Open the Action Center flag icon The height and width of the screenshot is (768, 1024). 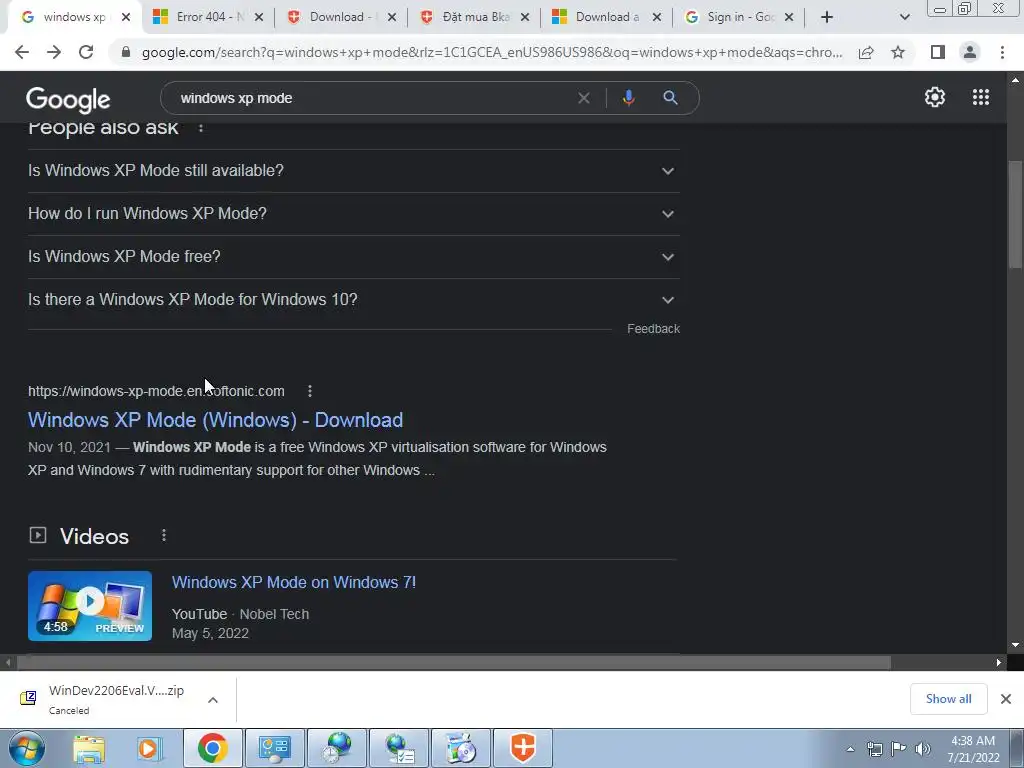(899, 749)
